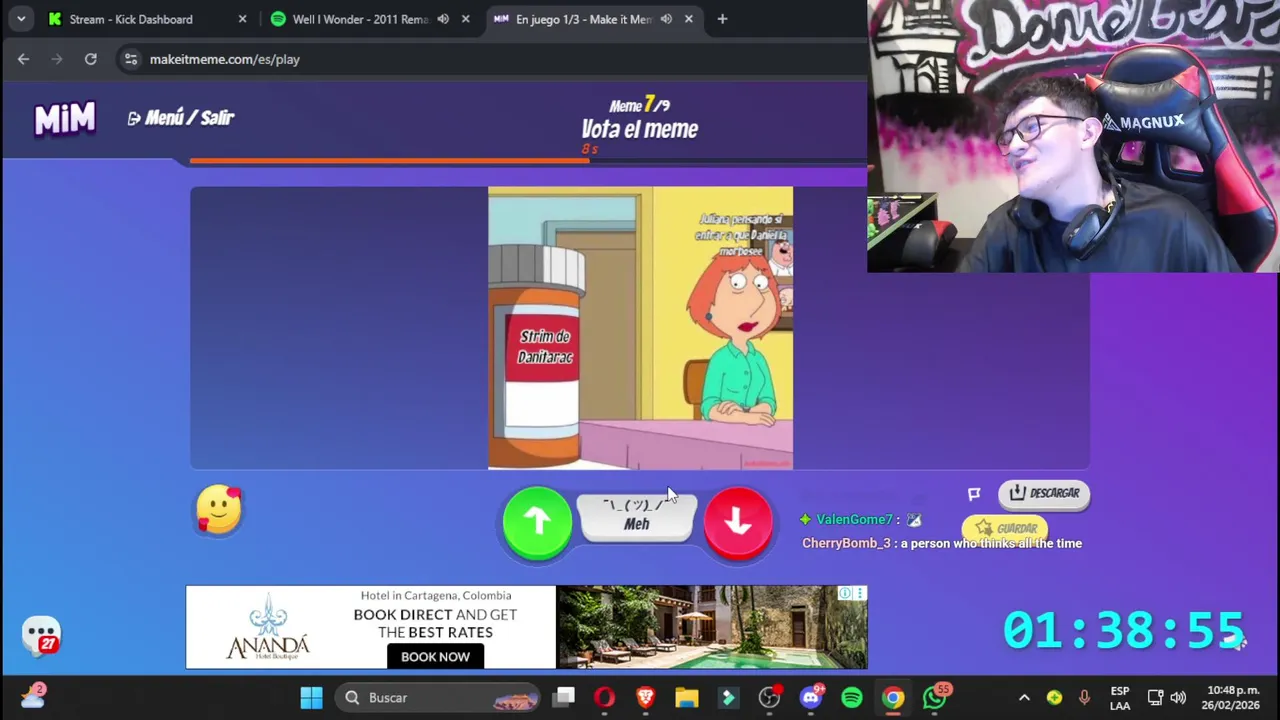Open the Windows Start menu
This screenshot has width=1280, height=720.
(x=311, y=698)
